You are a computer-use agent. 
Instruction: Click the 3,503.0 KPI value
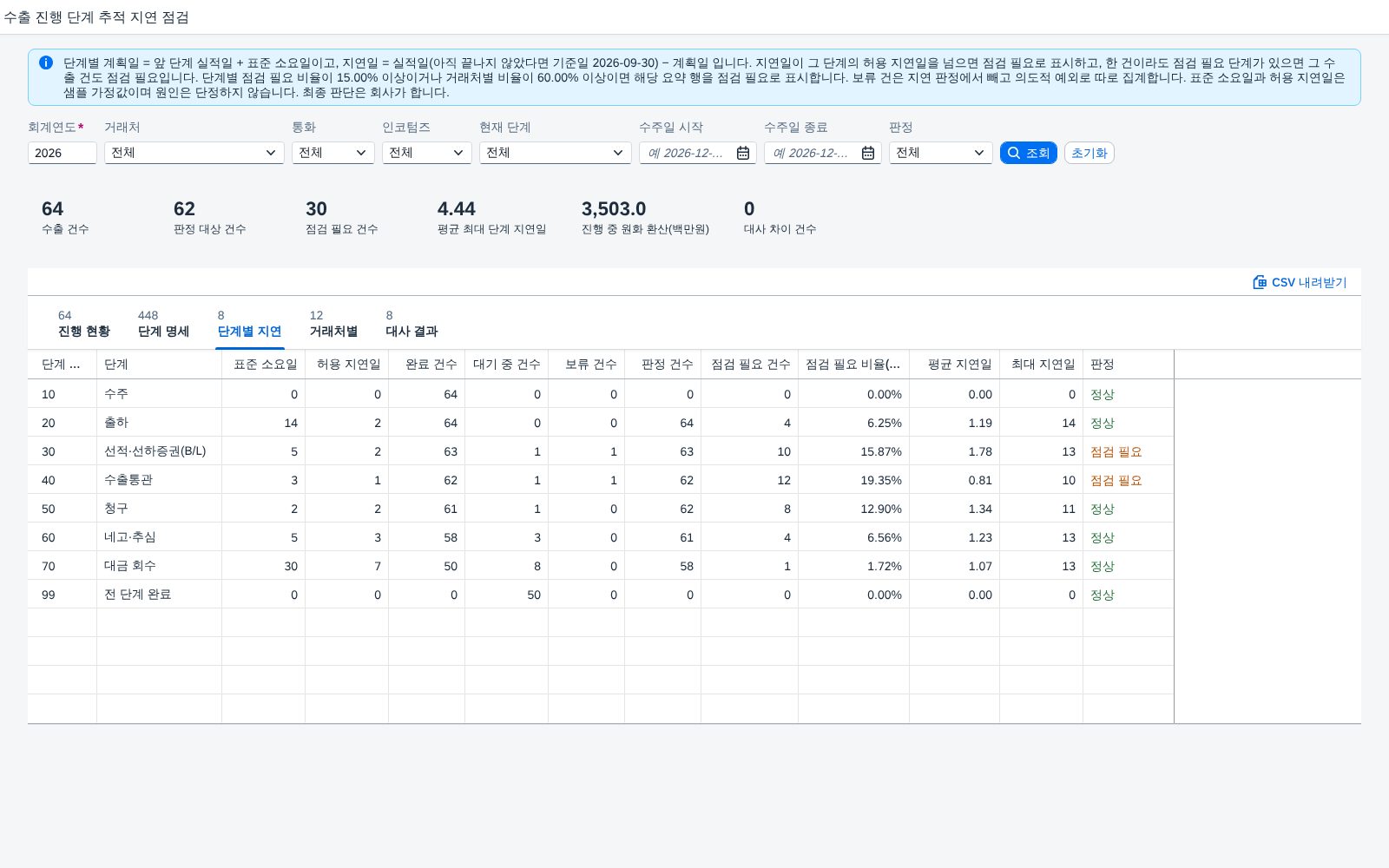614,209
